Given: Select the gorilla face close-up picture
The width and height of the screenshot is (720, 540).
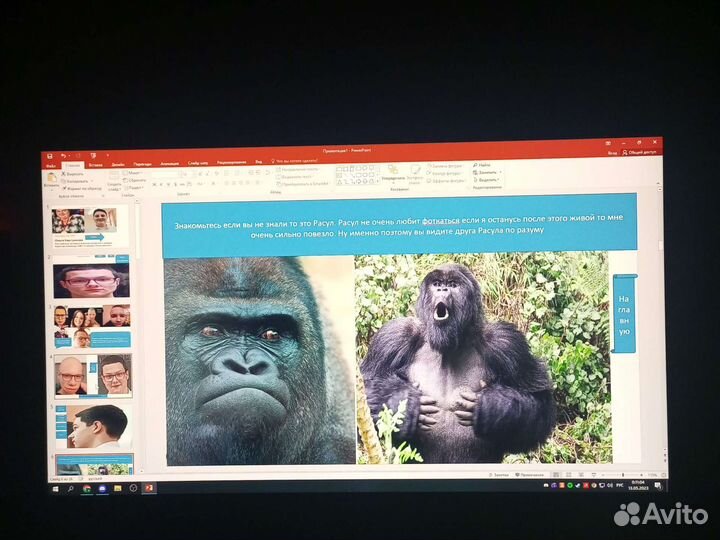Looking at the screenshot, I should [260, 361].
